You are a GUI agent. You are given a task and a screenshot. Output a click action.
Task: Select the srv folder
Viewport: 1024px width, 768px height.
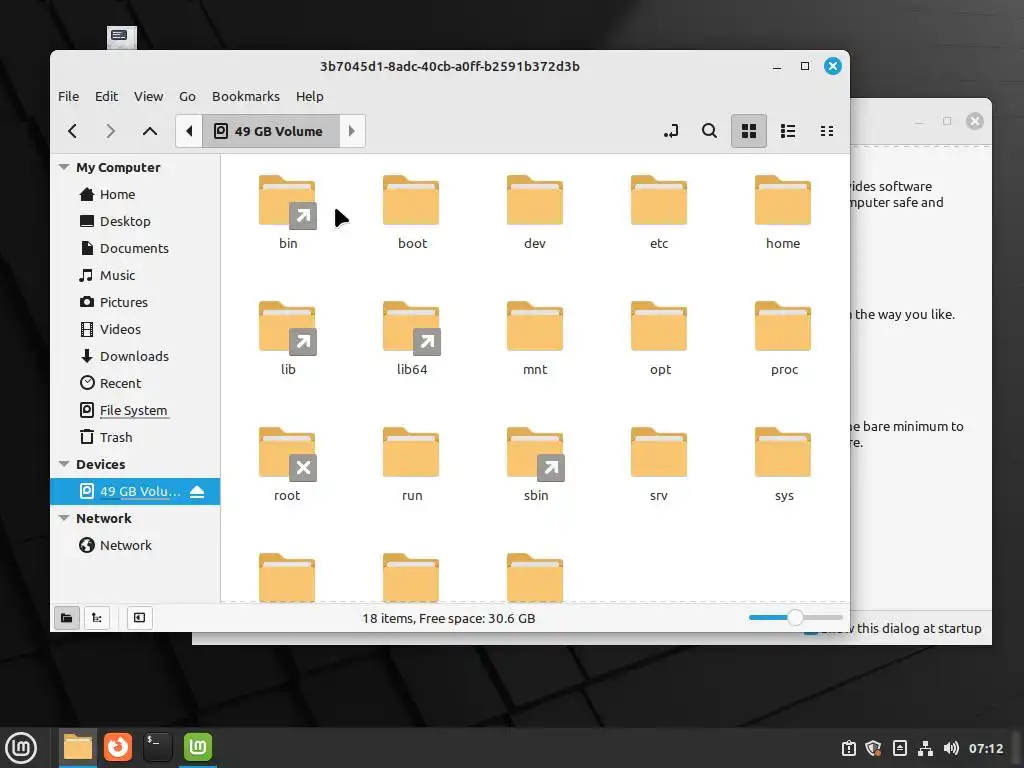(659, 464)
